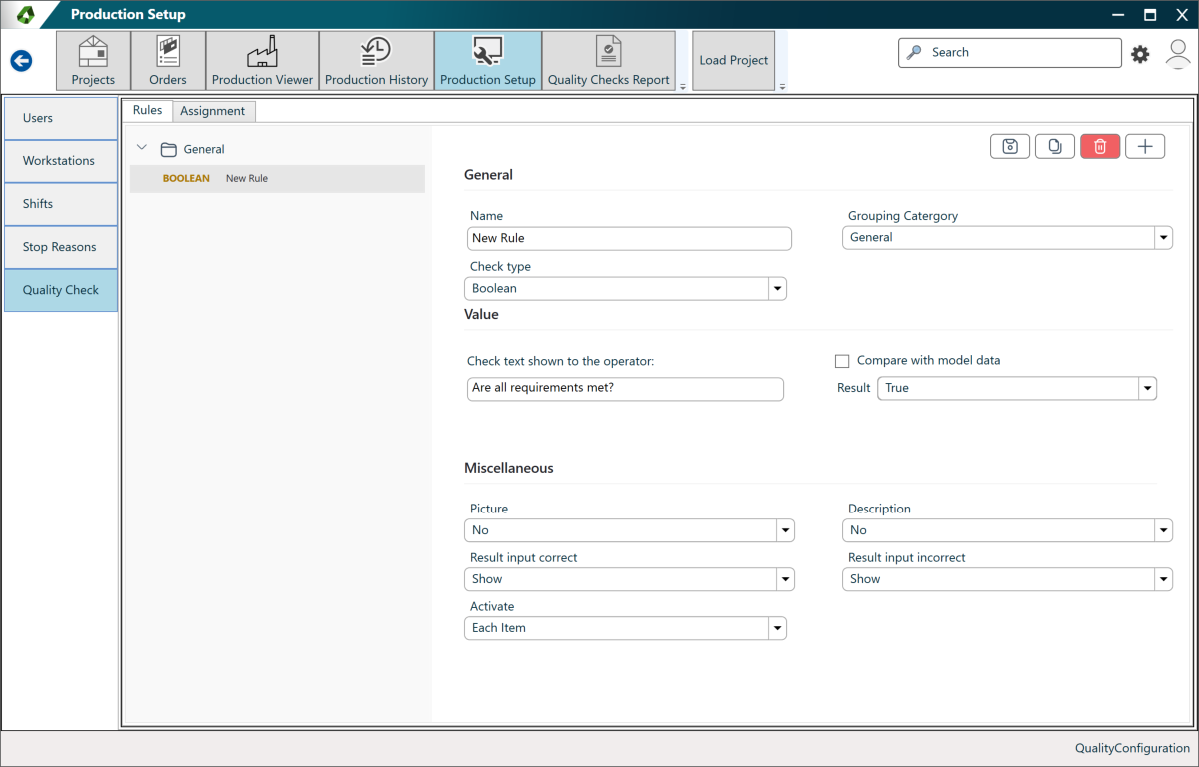Click the Load Project button
This screenshot has width=1199, height=767.
pyautogui.click(x=733, y=60)
